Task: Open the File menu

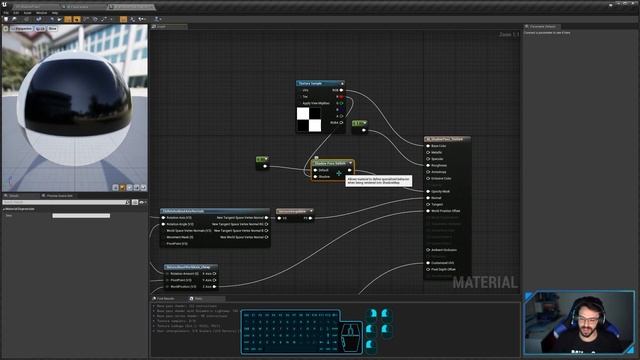Action: pyautogui.click(x=6, y=13)
